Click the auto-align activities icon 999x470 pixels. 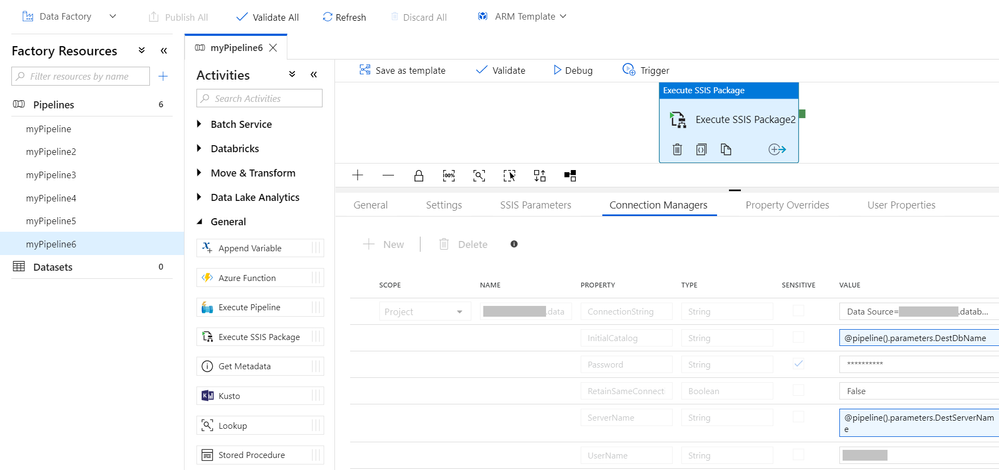point(540,176)
